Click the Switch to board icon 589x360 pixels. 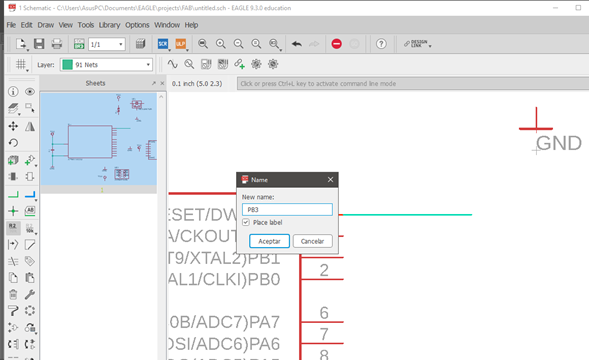[79, 44]
